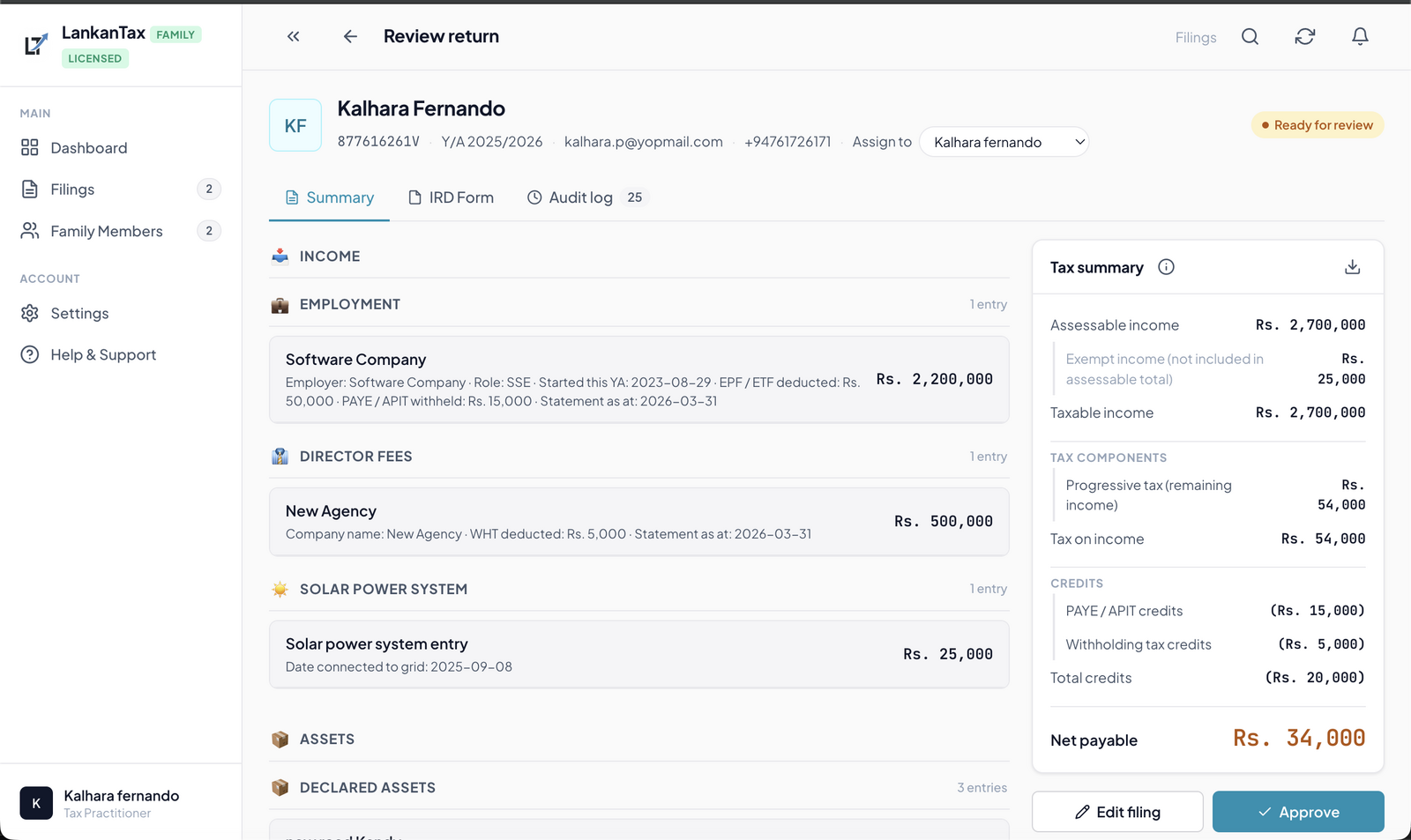Open the Software Company employment entry
Screen dimensions: 1411x840
638,380
